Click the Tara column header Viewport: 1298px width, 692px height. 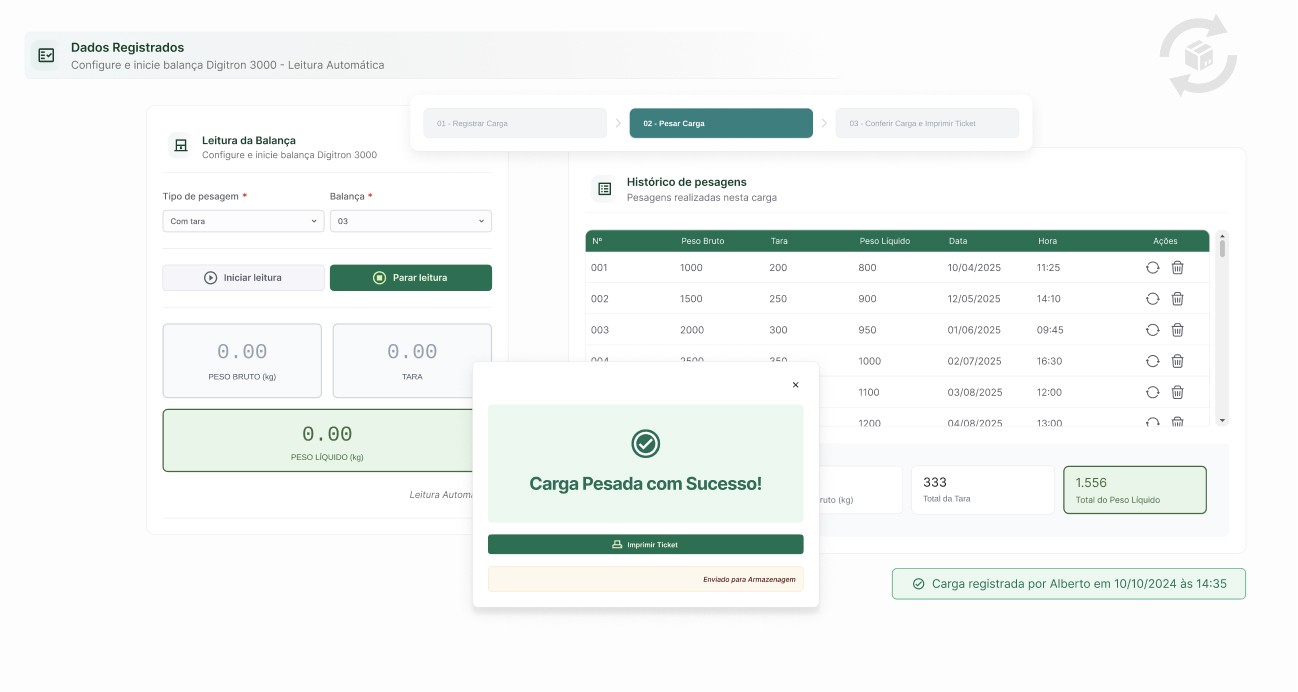(x=779, y=241)
